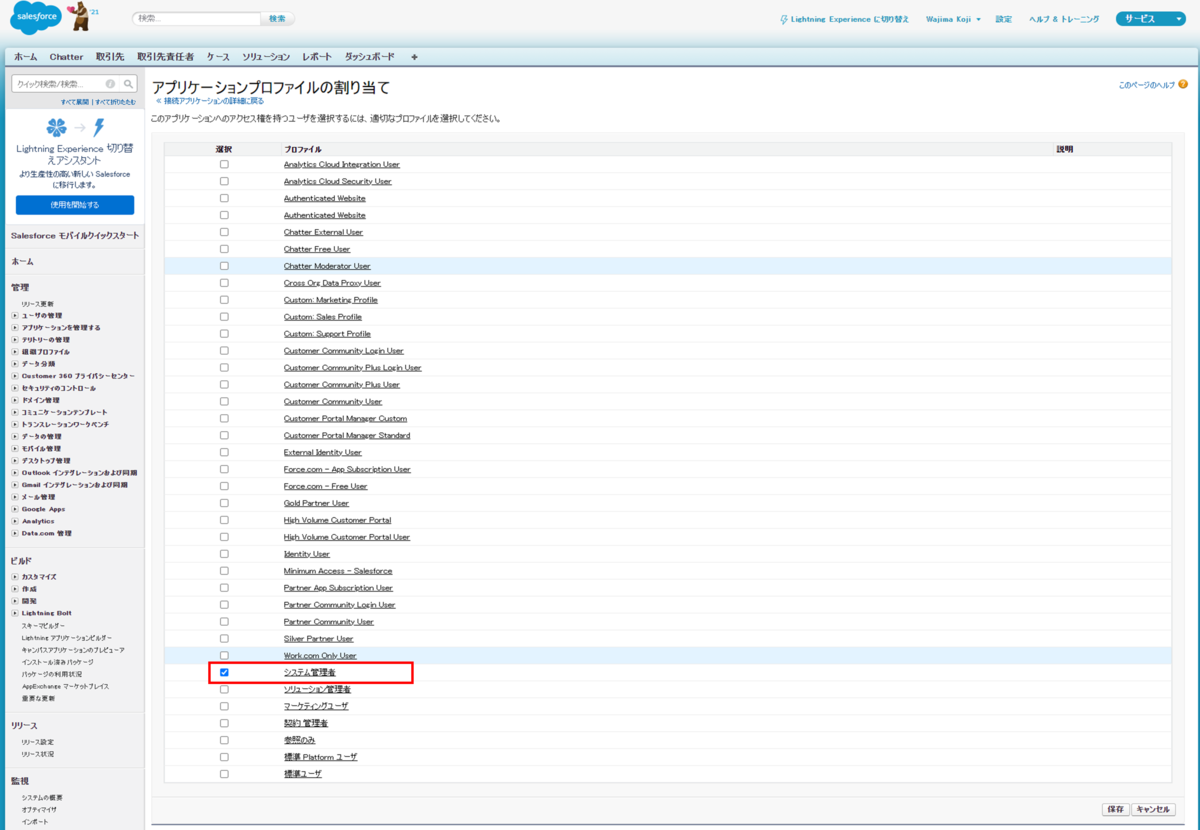This screenshot has height=830, width=1200.
Task: Open the 設定 link in header
Action: pos(1004,19)
